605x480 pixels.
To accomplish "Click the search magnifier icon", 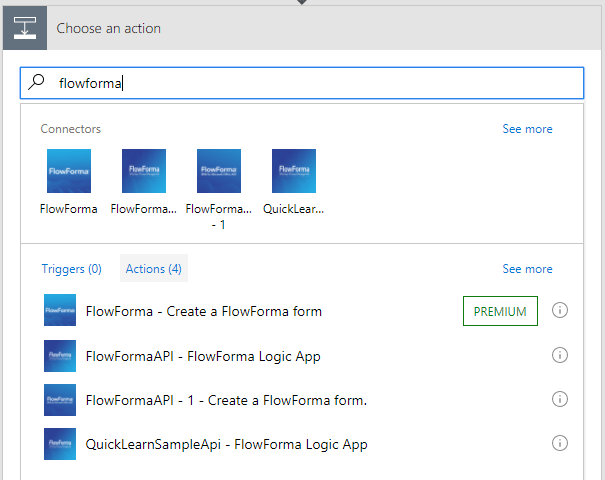I will point(37,82).
